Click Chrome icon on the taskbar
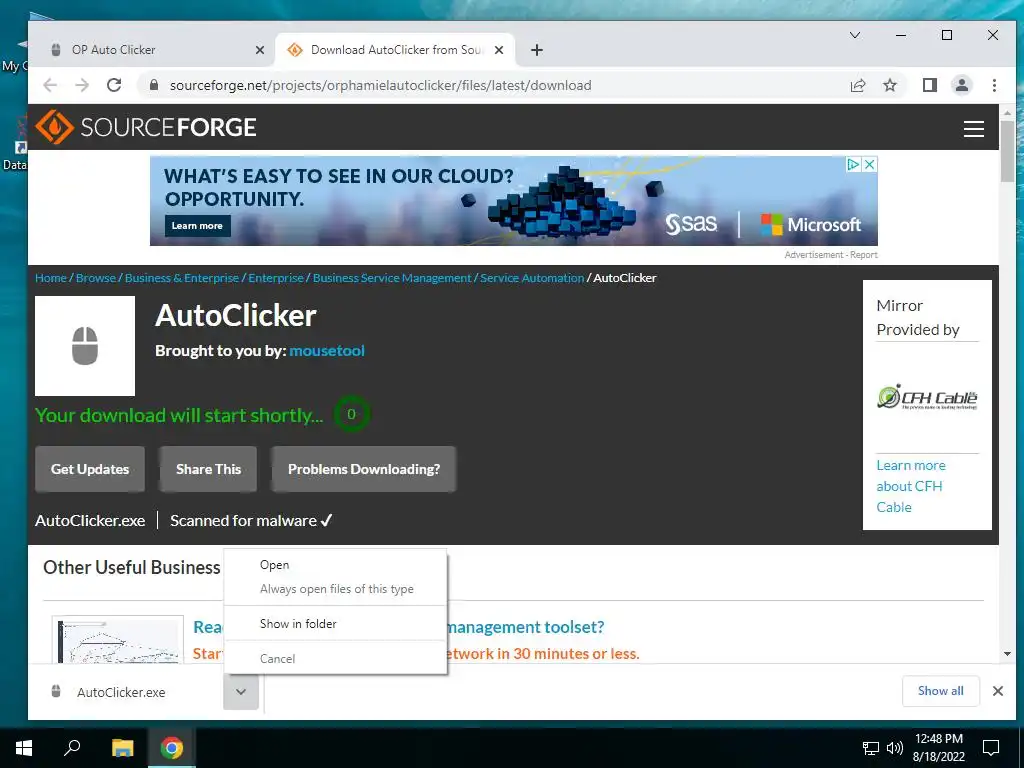Screen dimensions: 1024x768 pos(172,748)
